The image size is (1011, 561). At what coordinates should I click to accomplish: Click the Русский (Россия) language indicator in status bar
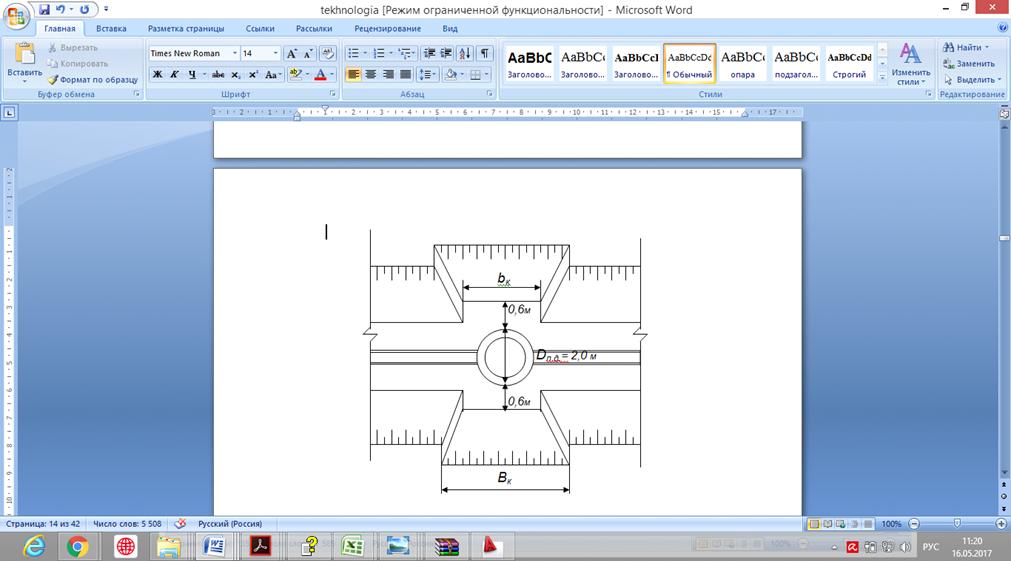(x=229, y=523)
